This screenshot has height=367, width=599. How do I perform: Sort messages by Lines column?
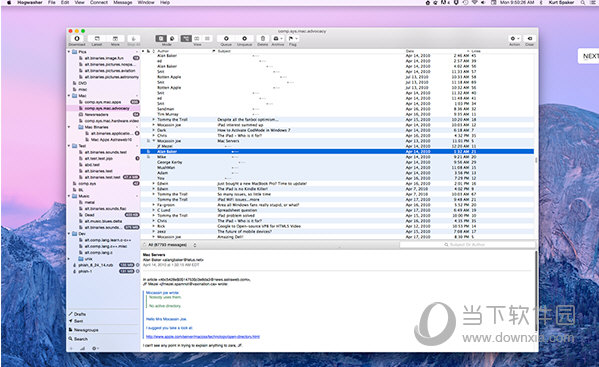pos(476,51)
